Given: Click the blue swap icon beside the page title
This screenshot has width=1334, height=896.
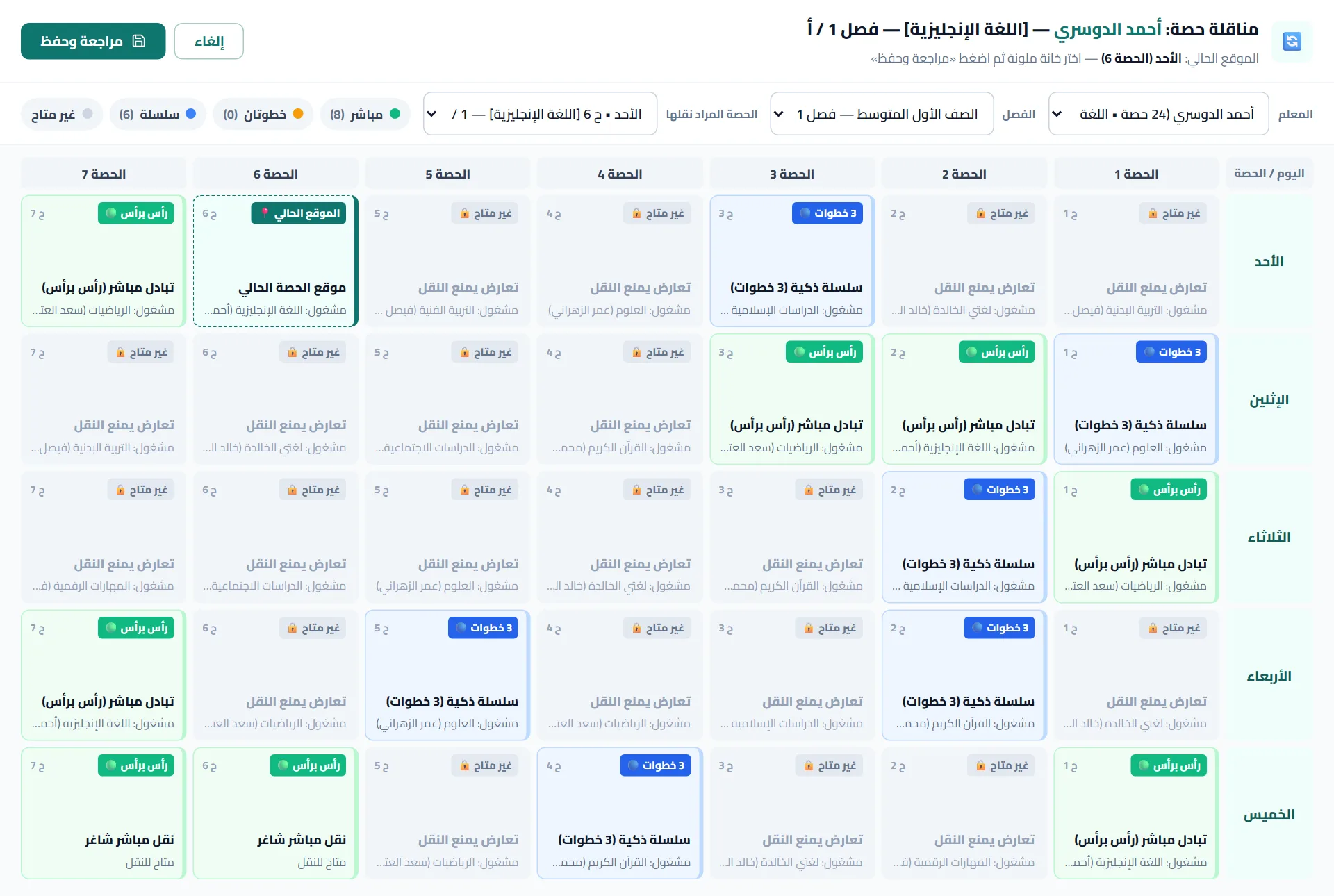Looking at the screenshot, I should [x=1292, y=42].
